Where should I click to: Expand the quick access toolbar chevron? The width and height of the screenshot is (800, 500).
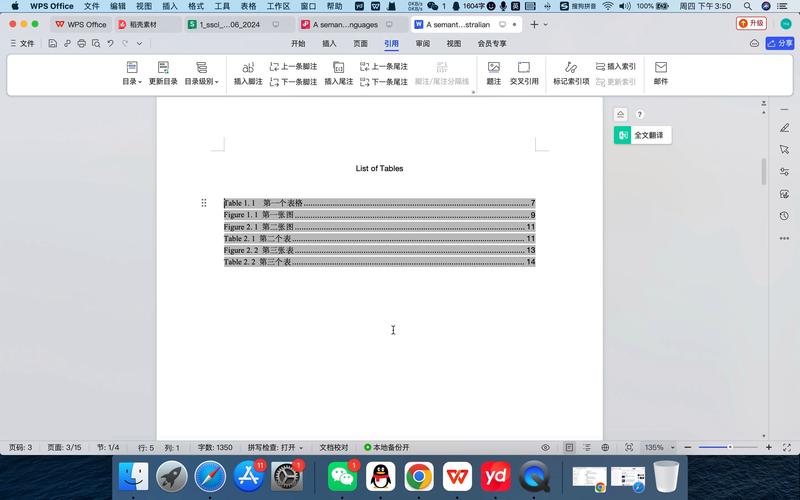[x=139, y=43]
